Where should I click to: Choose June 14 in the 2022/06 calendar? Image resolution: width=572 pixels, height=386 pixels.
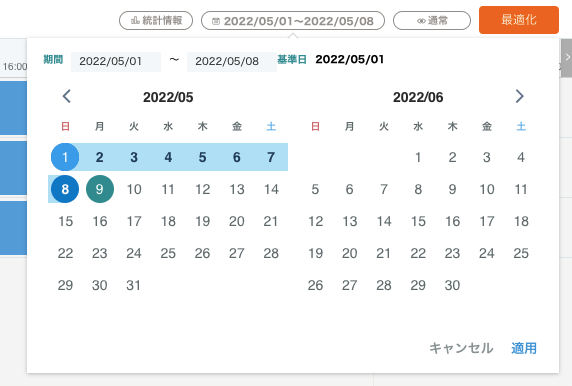tap(384, 221)
